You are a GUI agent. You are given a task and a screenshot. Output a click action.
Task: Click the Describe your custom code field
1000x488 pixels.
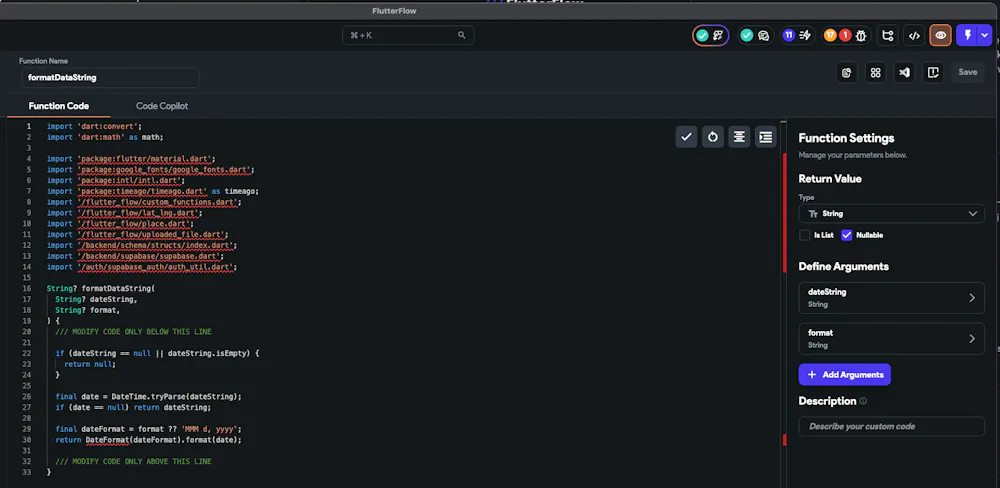tap(892, 426)
